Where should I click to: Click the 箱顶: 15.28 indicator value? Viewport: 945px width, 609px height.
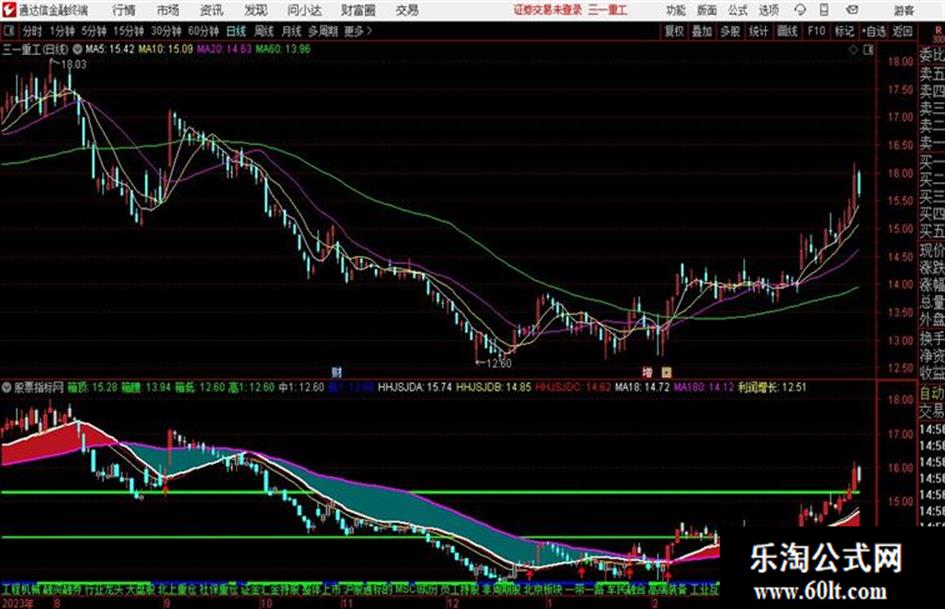[x=92, y=387]
